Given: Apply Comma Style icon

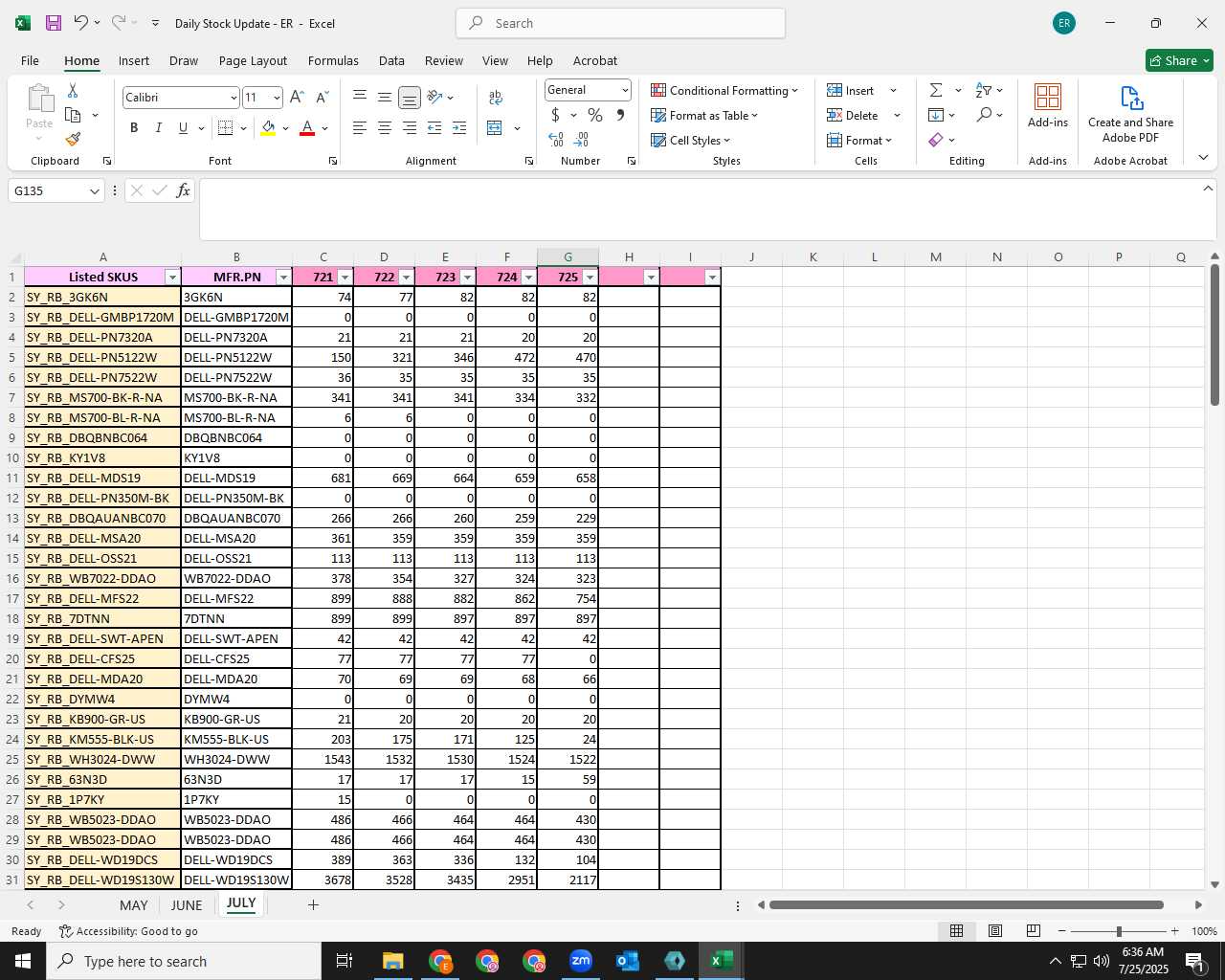Looking at the screenshot, I should pyautogui.click(x=620, y=115).
